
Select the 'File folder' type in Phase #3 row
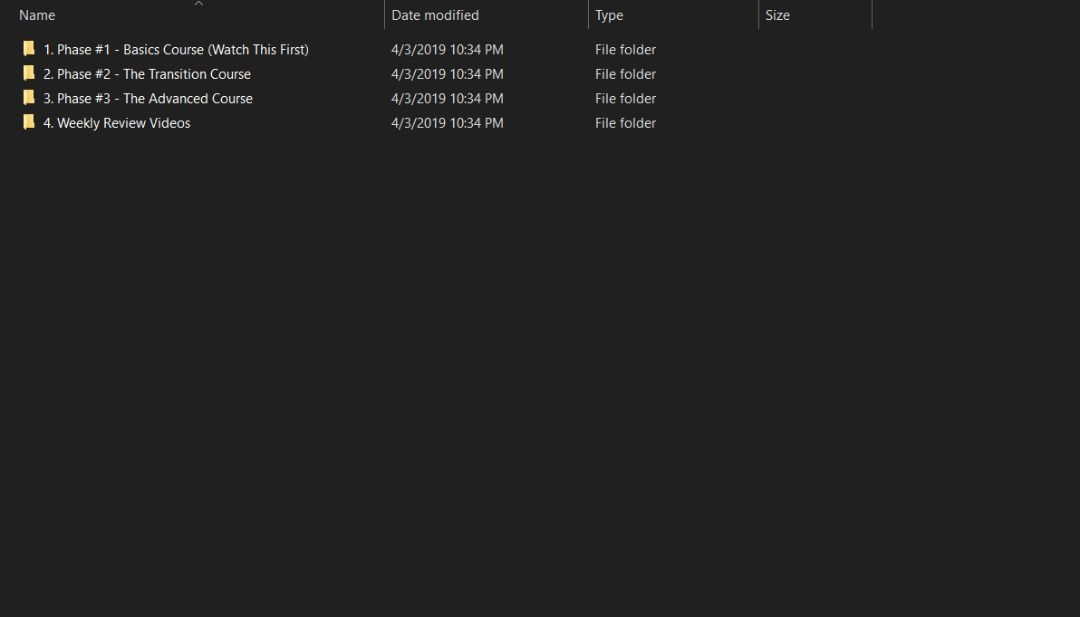[625, 98]
